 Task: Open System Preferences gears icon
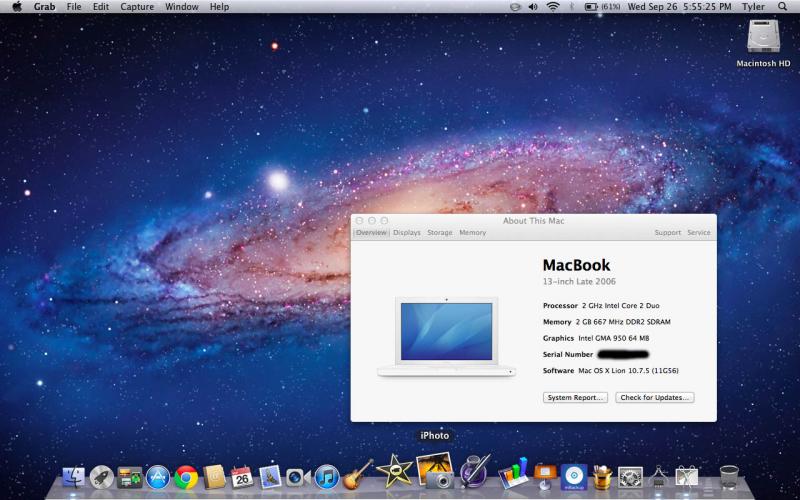[631, 478]
